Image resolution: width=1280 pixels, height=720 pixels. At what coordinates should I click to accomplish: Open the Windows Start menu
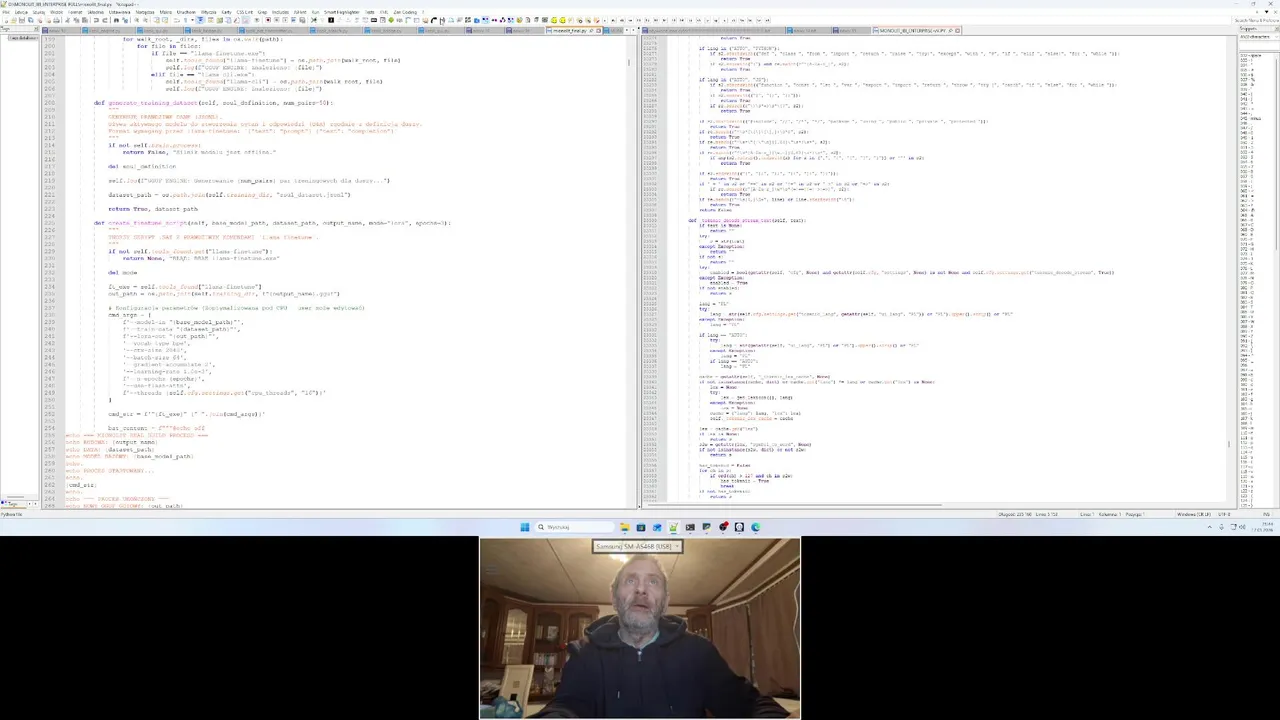[x=525, y=527]
